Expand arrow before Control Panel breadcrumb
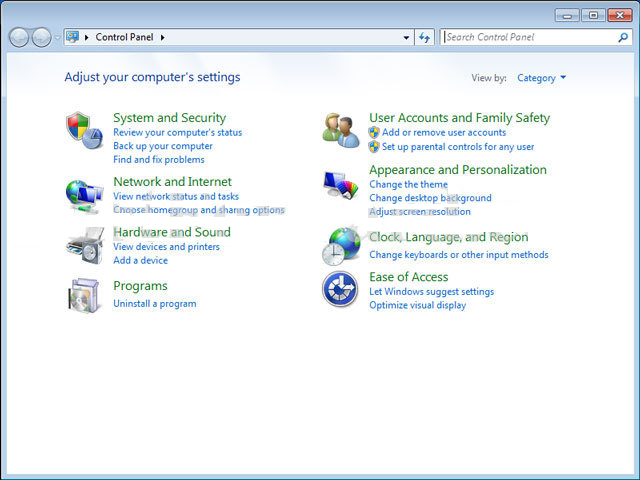640x480 pixels. pos(87,38)
